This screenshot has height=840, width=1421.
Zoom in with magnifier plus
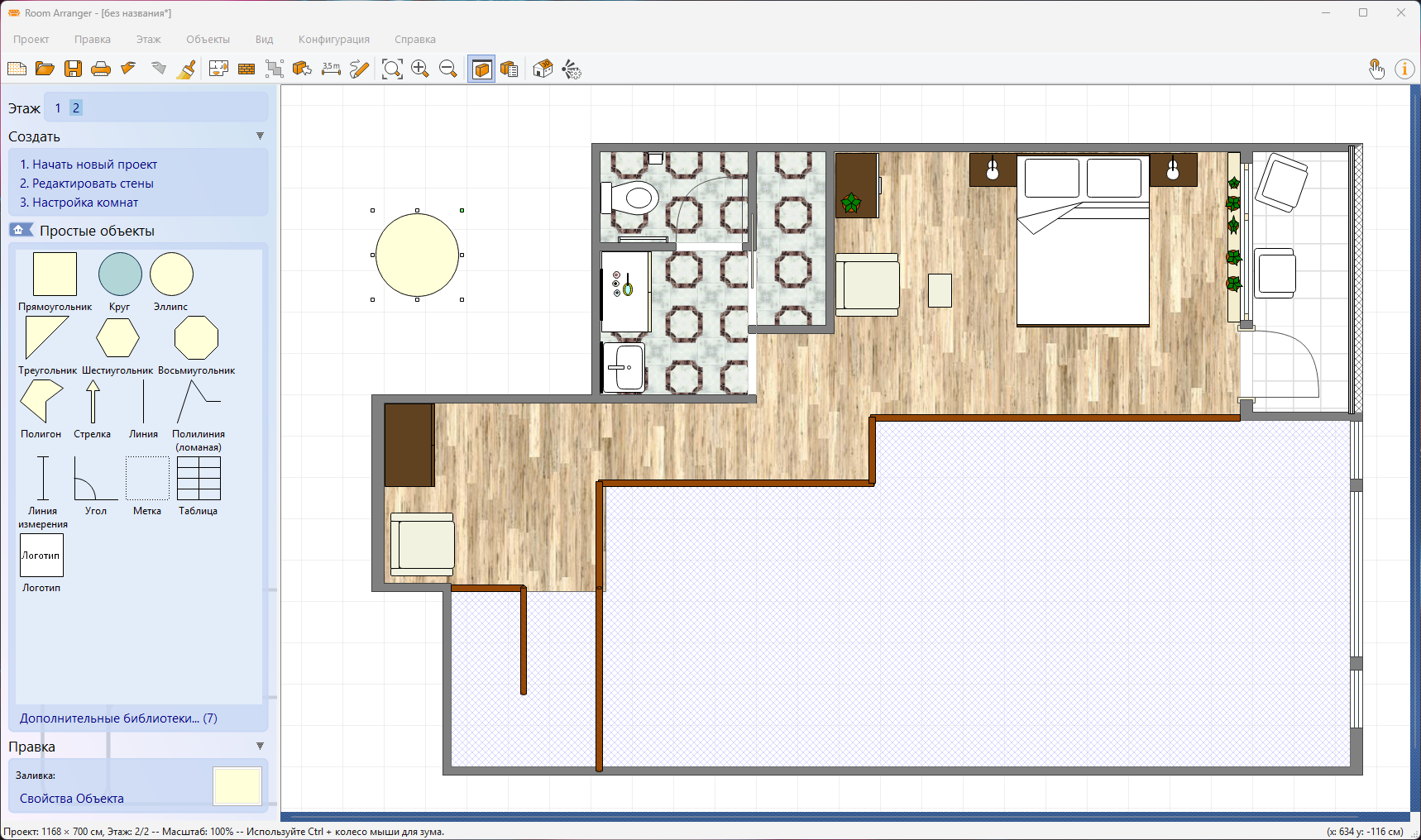point(420,69)
